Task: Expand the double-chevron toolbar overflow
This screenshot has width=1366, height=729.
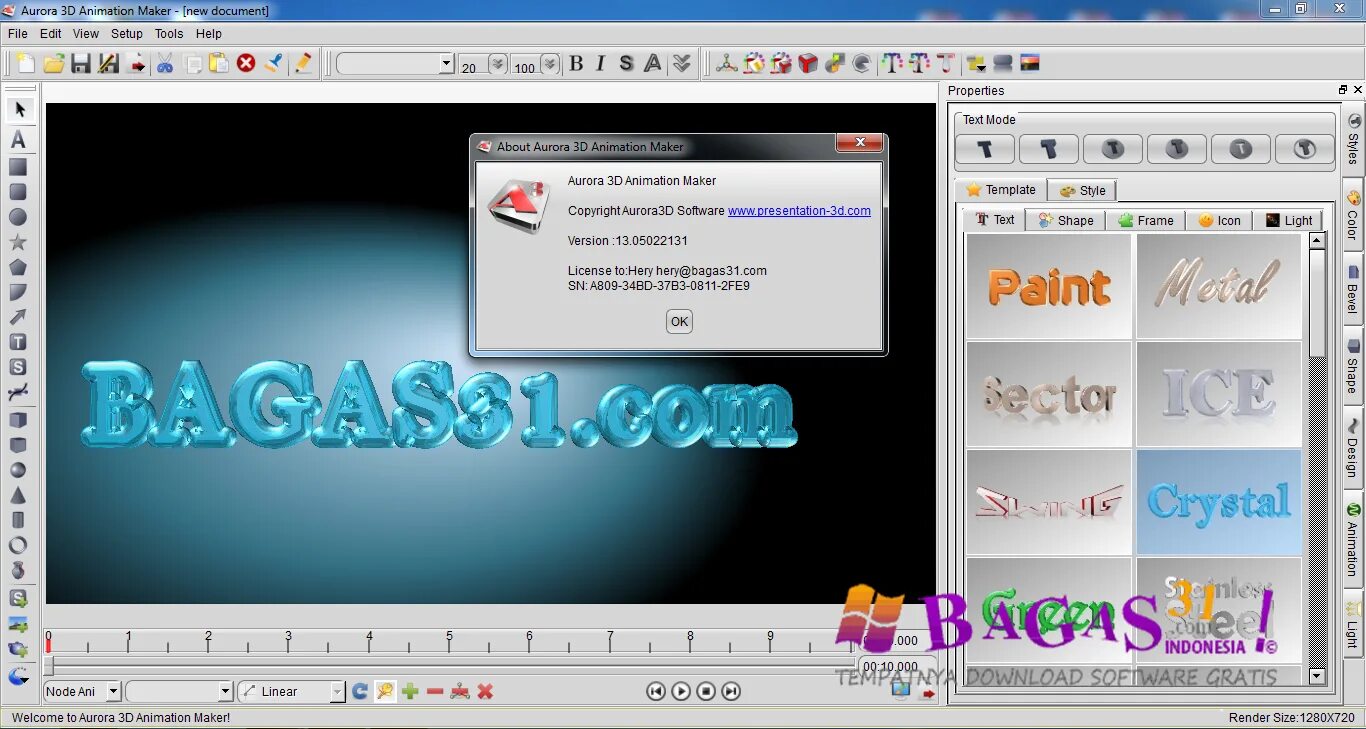Action: pyautogui.click(x=682, y=64)
